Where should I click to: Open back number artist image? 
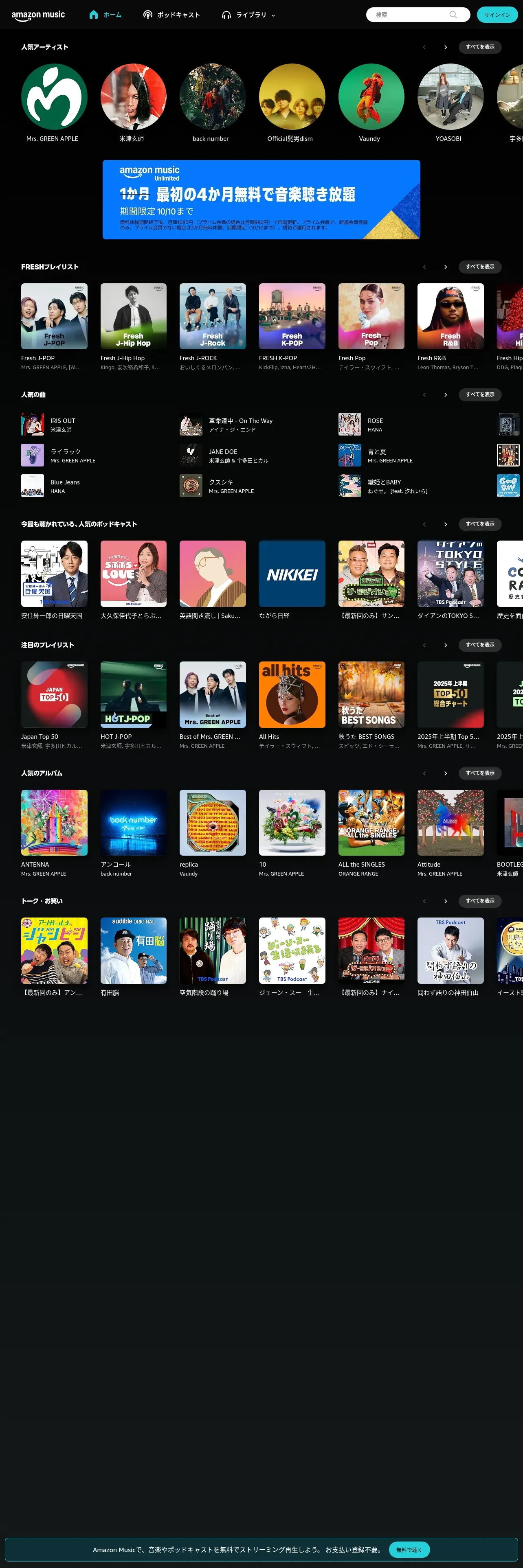coord(213,97)
